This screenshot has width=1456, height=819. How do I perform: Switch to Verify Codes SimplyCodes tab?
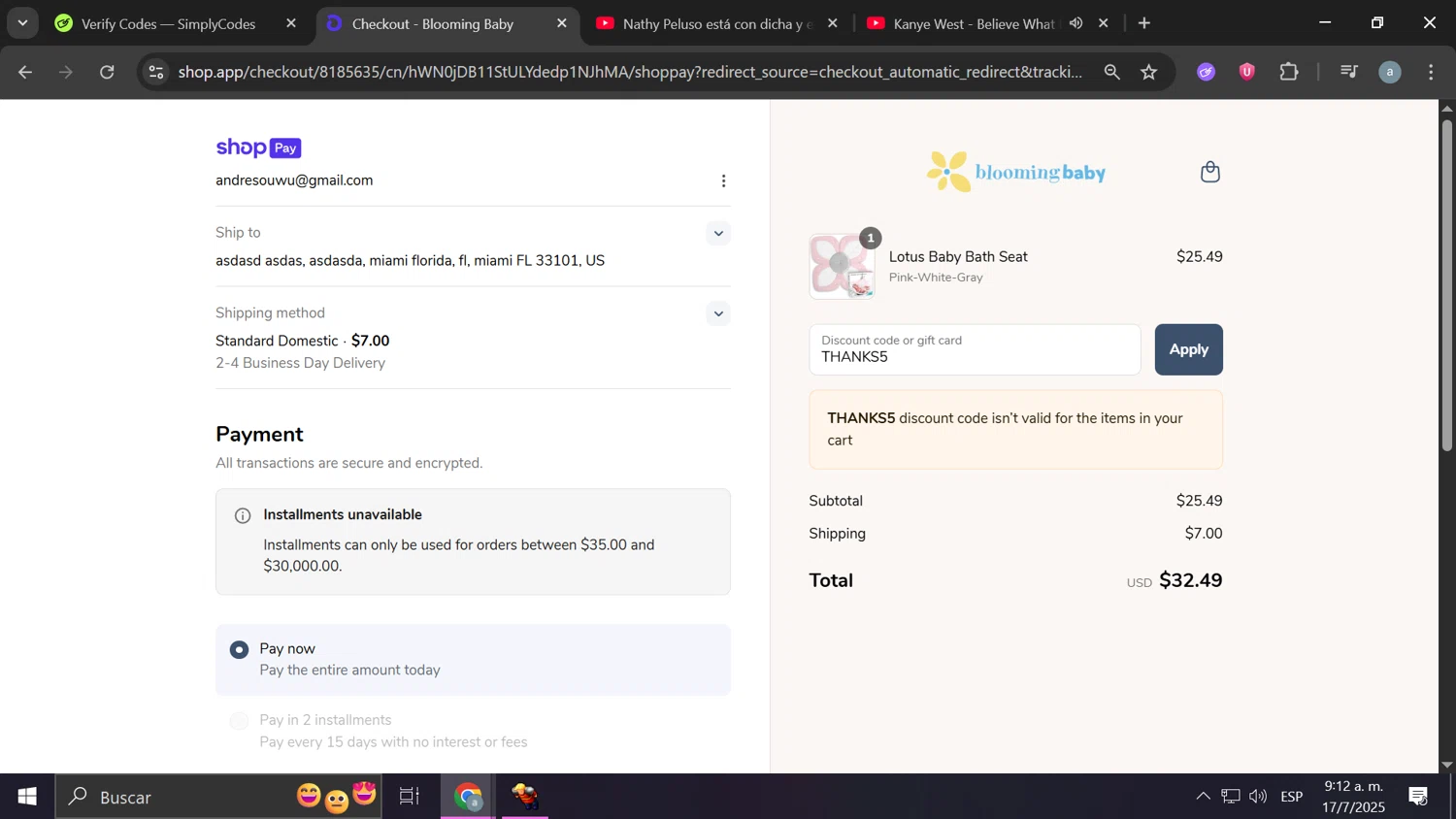click(170, 23)
